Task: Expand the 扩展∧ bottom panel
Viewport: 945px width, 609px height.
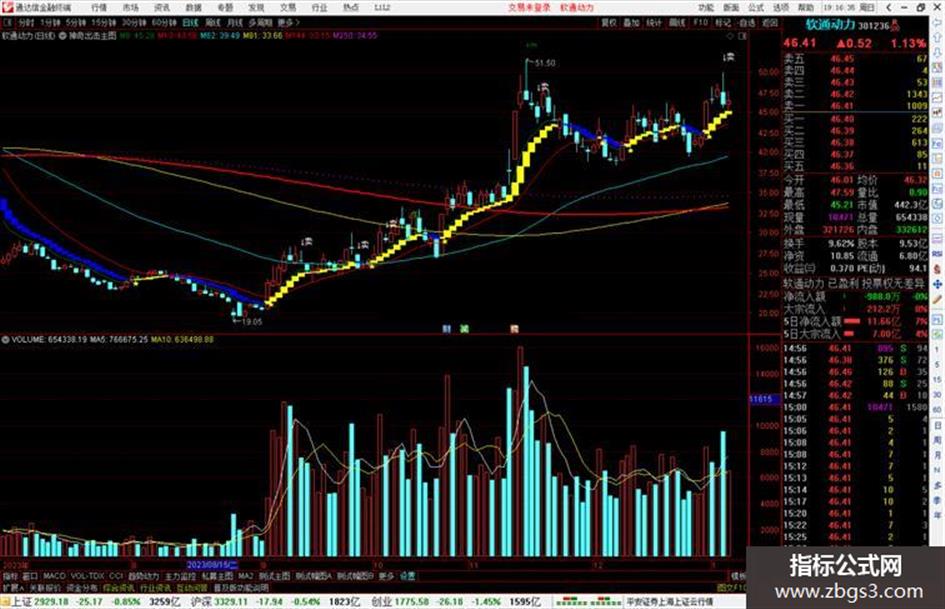Action: point(13,588)
